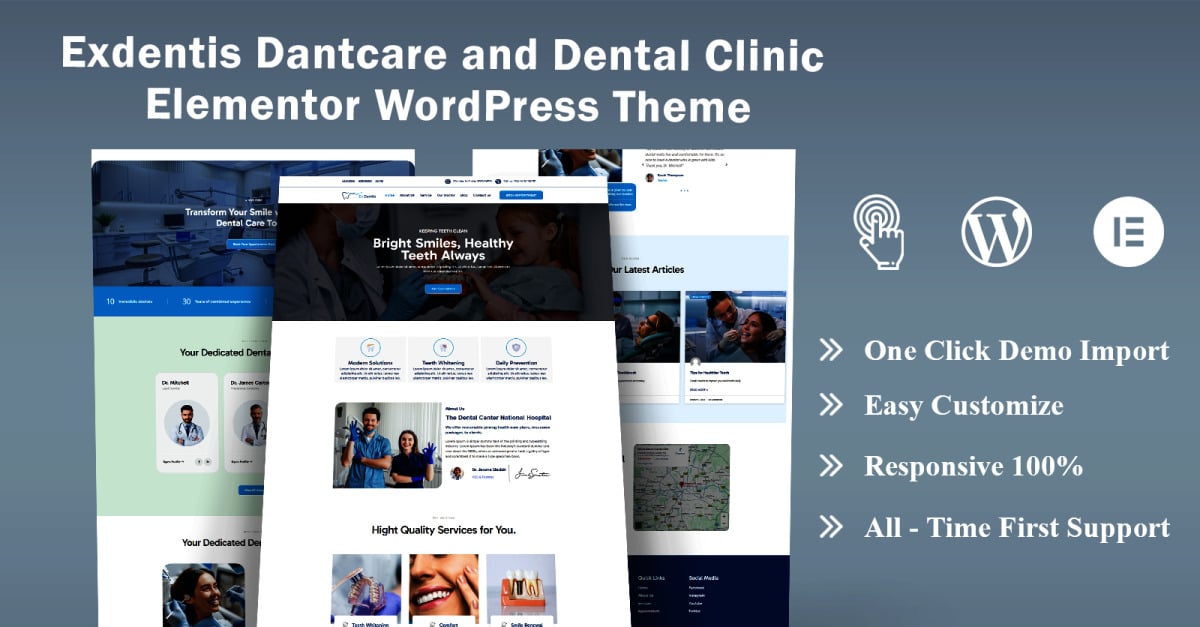Click the "One Click Demo Import" text
This screenshot has height=627, width=1200.
pyautogui.click(x=1016, y=351)
